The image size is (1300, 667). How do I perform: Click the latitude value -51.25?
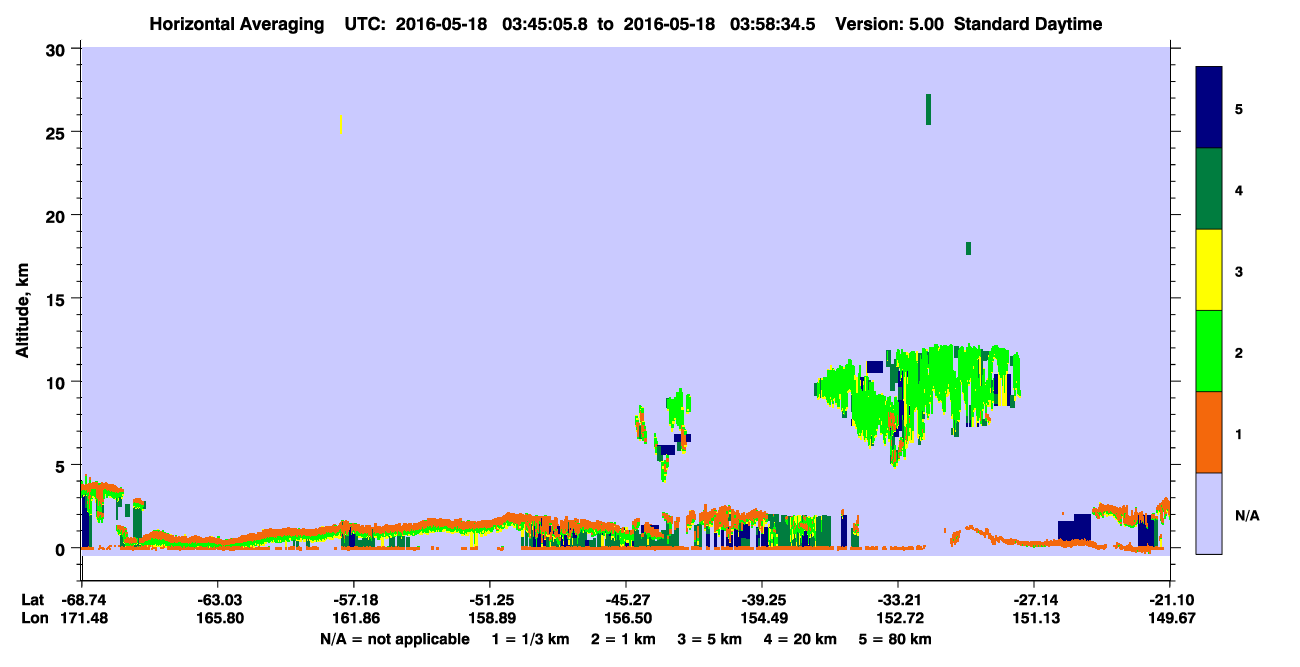pyautogui.click(x=490, y=600)
